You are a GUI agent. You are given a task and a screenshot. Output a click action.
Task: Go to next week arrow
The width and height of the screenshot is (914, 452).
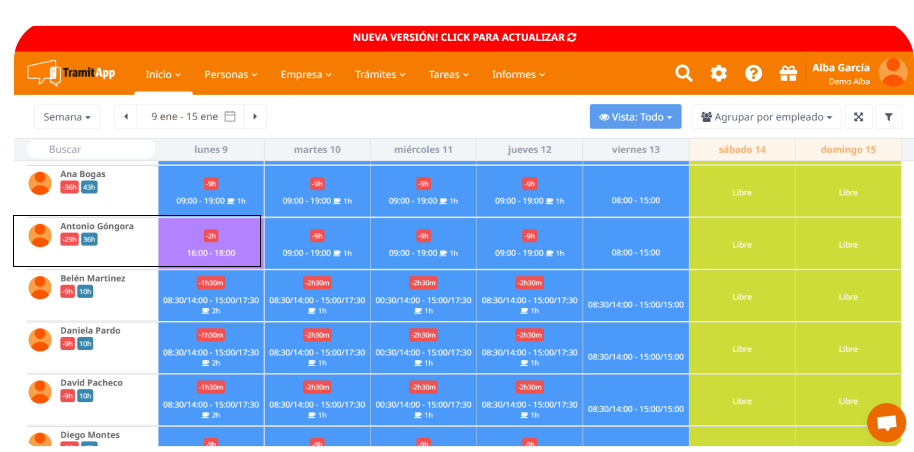255,117
